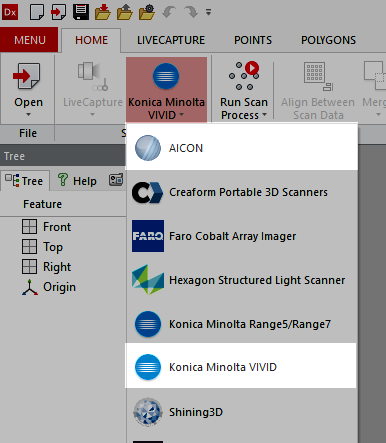Undo the last action
This screenshot has width=386, height=443.
[169, 13]
